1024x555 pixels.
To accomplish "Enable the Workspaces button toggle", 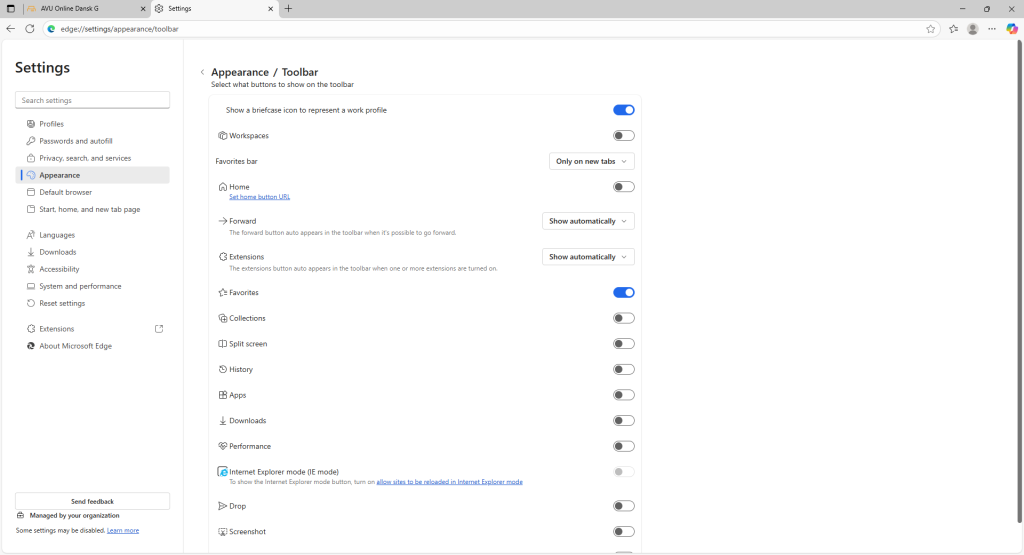I will tap(623, 136).
